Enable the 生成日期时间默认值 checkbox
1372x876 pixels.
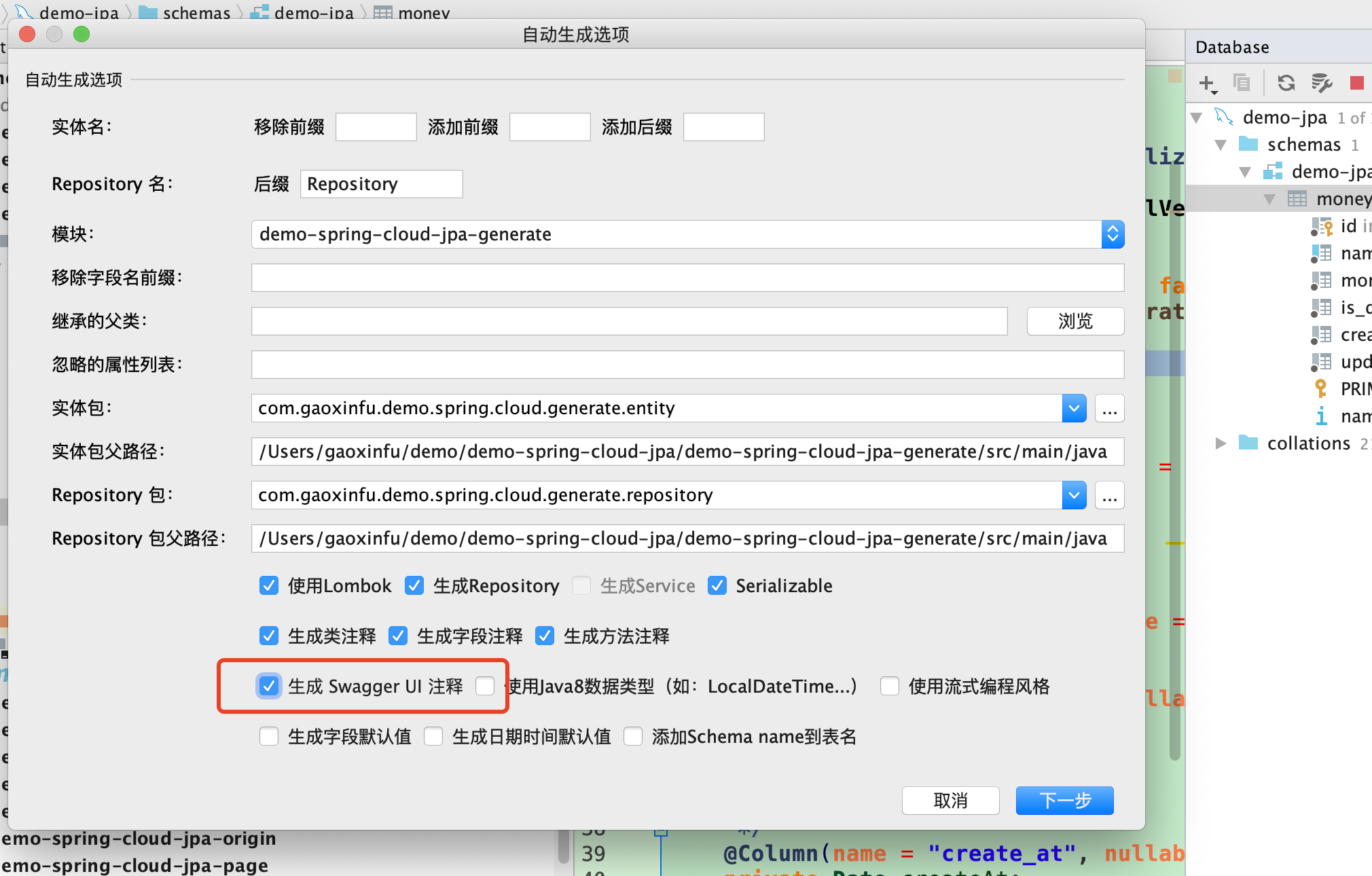tap(433, 736)
